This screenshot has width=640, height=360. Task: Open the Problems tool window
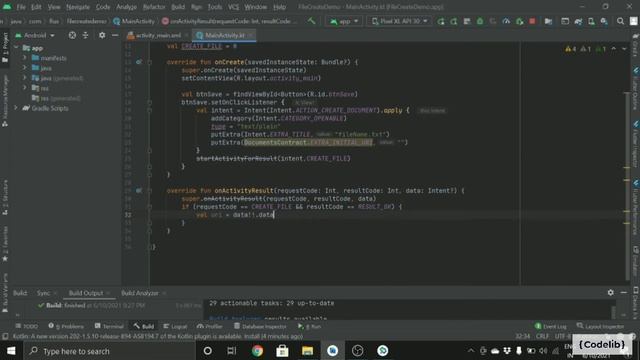click(x=66, y=327)
